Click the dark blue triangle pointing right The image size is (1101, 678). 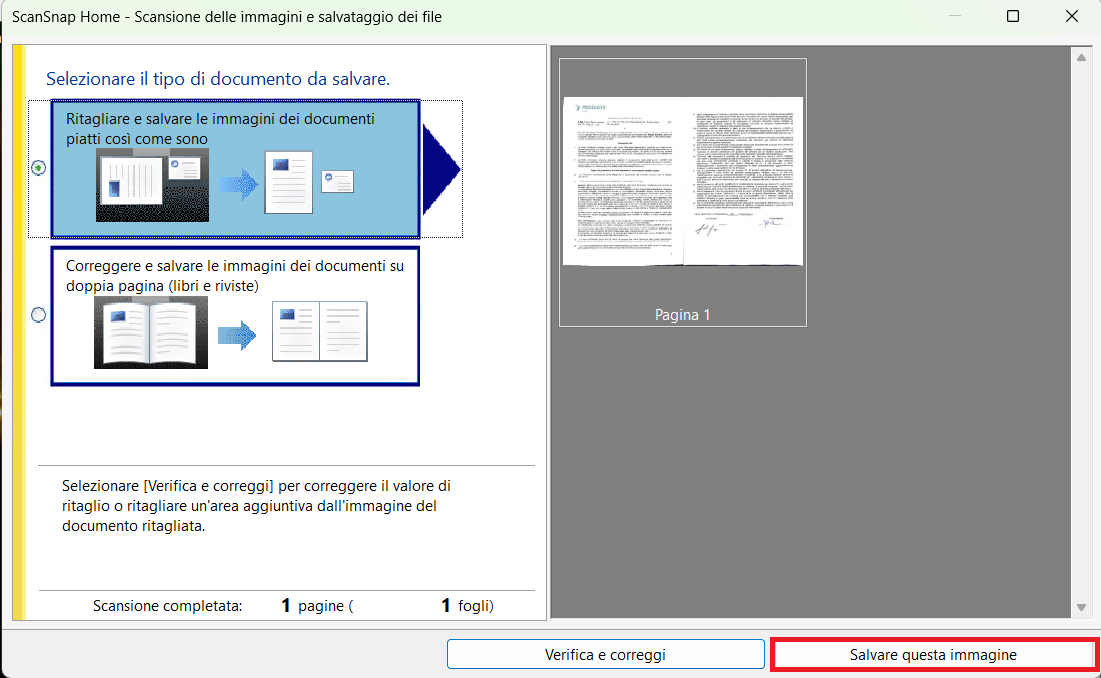(x=440, y=169)
